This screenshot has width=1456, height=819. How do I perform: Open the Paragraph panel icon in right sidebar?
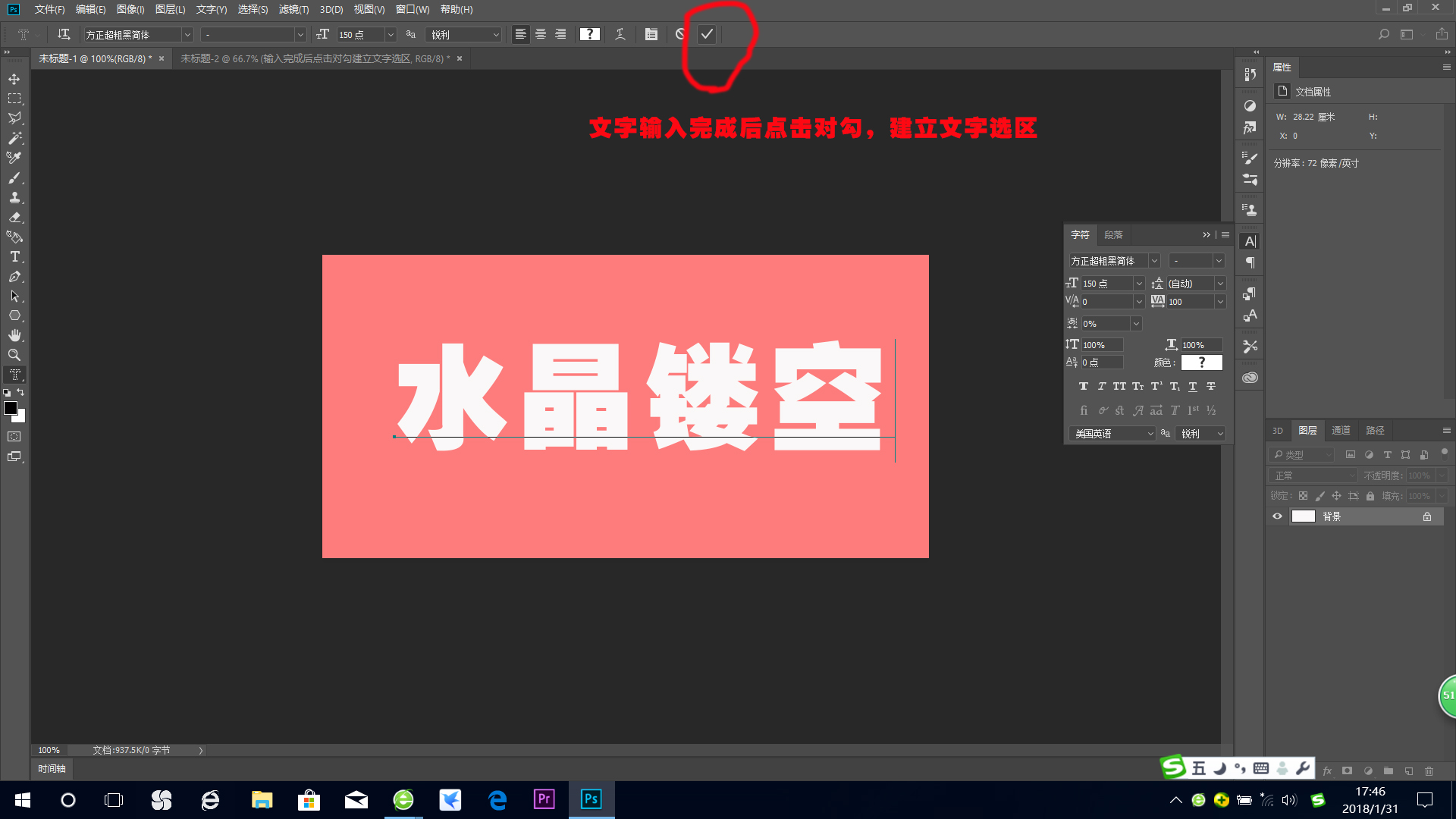click(1250, 262)
